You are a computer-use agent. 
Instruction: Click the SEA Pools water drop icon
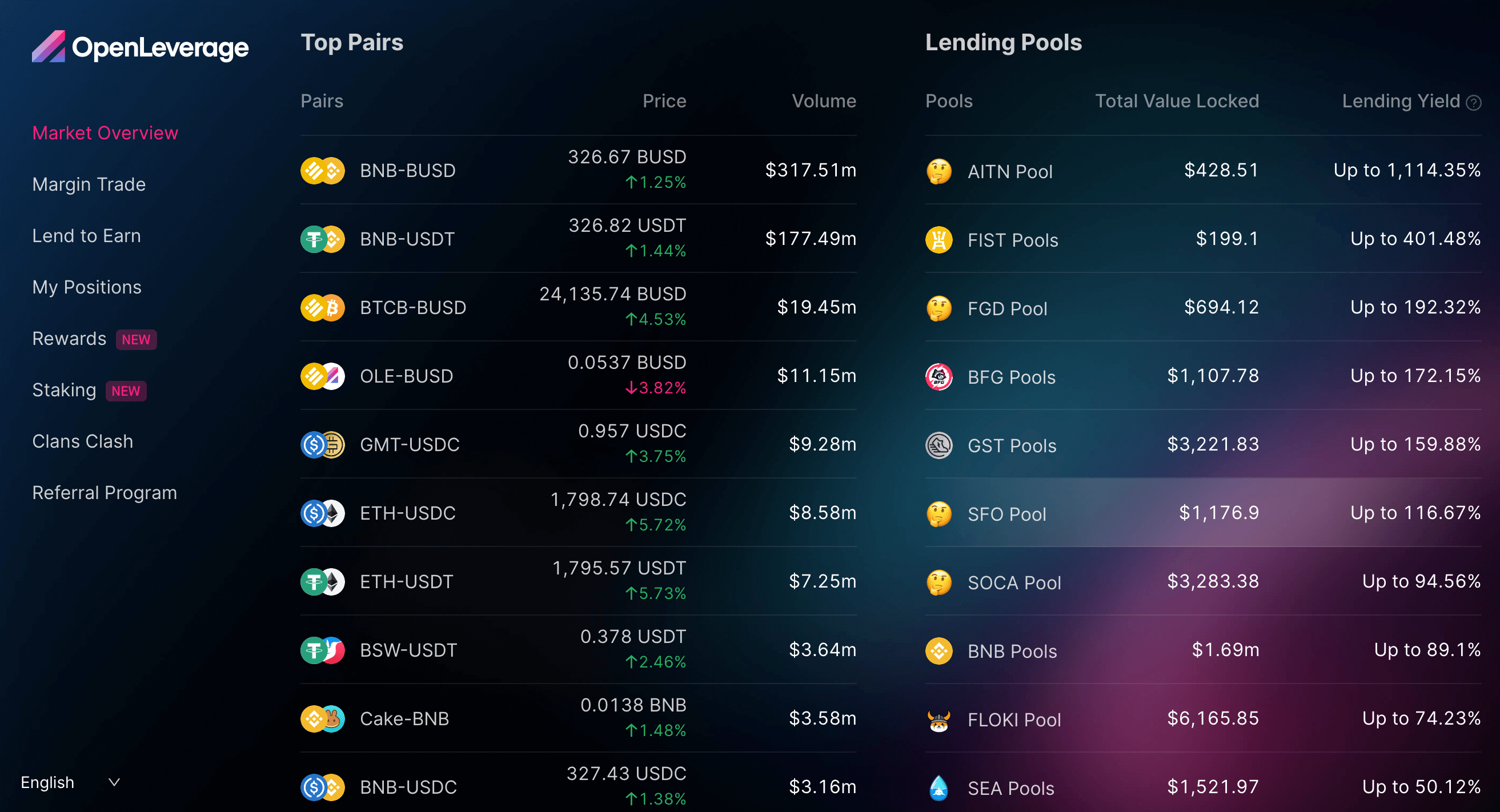pyautogui.click(x=938, y=788)
